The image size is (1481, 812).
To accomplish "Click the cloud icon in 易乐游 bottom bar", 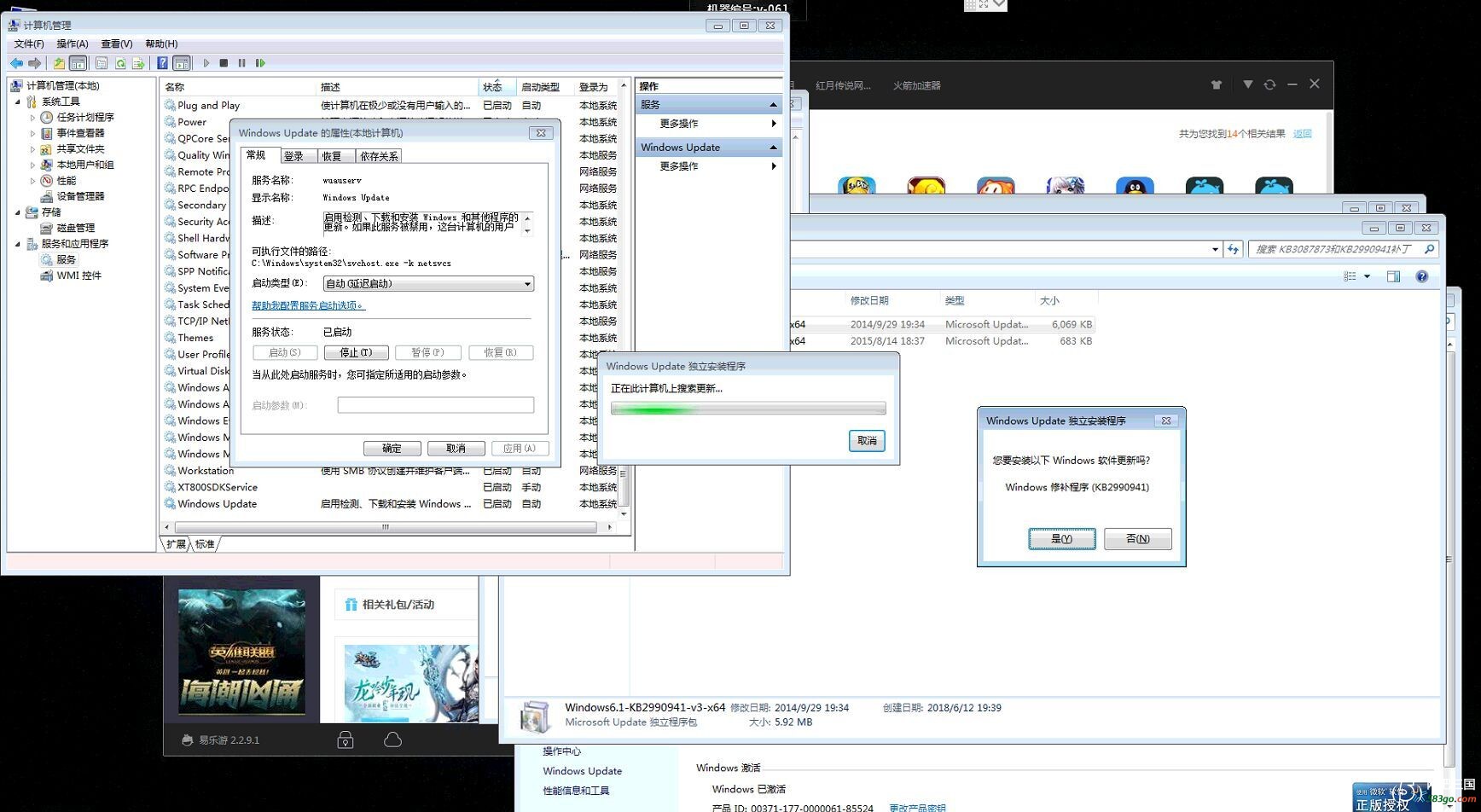I will 392,740.
